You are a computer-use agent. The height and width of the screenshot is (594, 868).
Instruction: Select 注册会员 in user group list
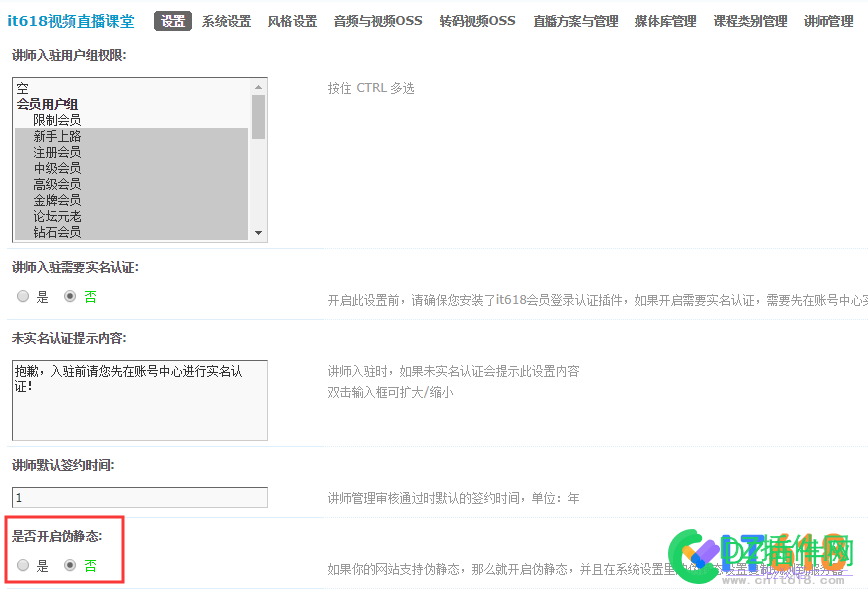click(x=132, y=152)
